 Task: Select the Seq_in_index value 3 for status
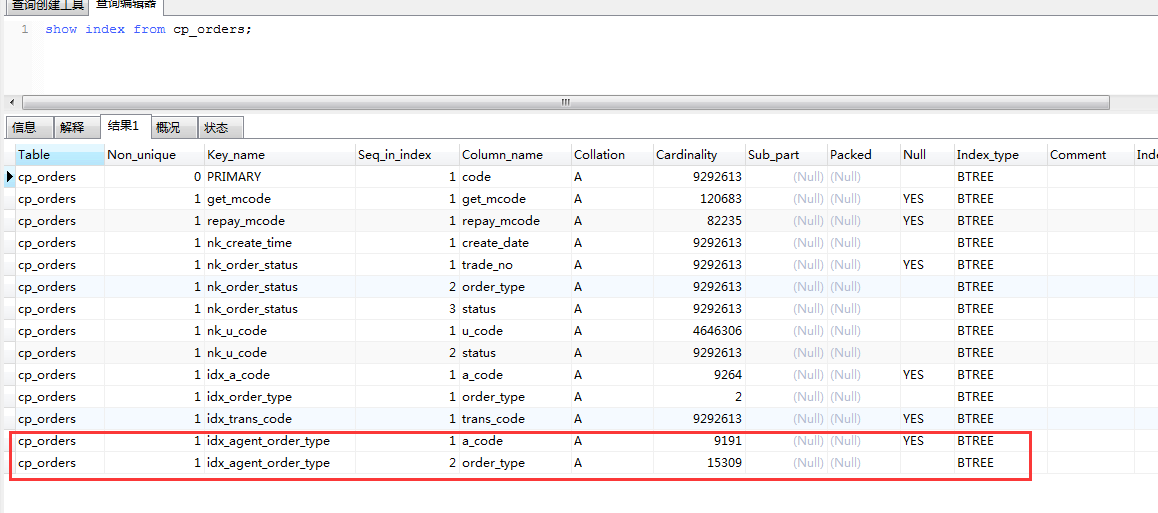click(407, 309)
